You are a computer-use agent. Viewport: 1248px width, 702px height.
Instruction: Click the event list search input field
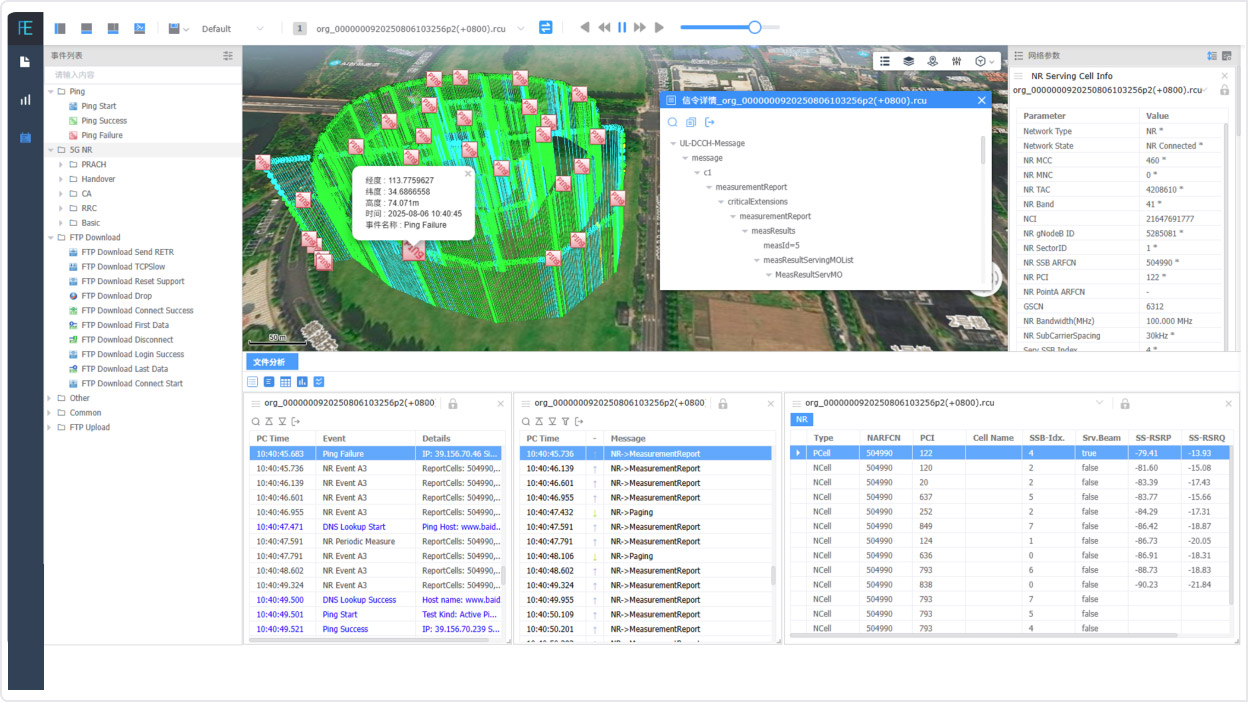click(140, 75)
